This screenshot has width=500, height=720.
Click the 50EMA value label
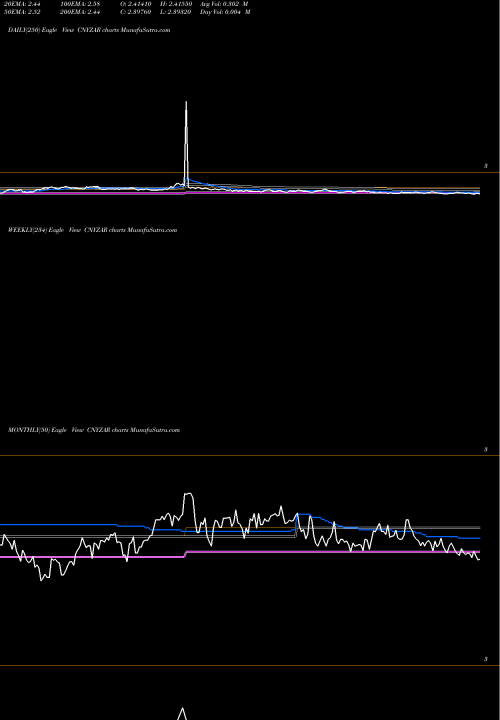coord(24,12)
